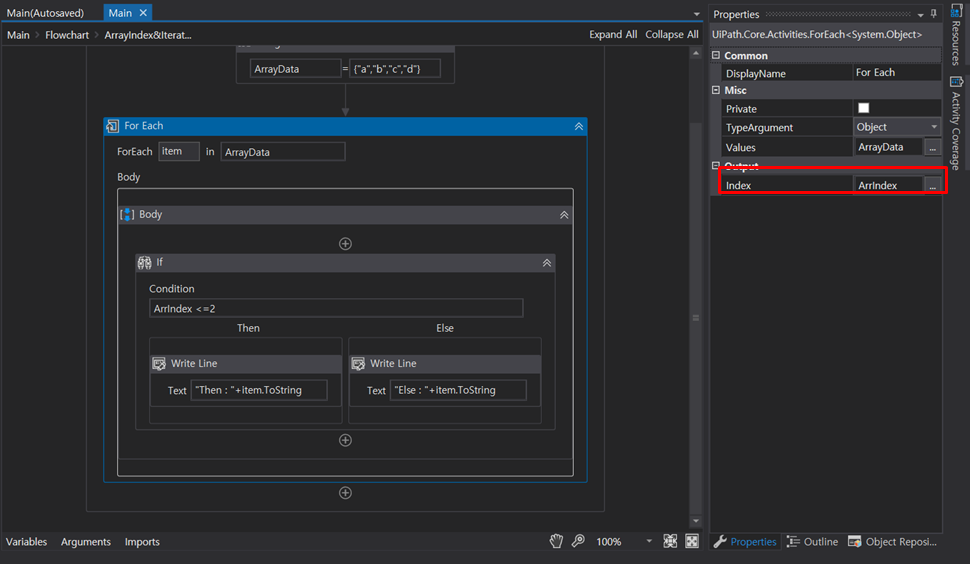
Task: Open the Imports panel
Action: [142, 542]
